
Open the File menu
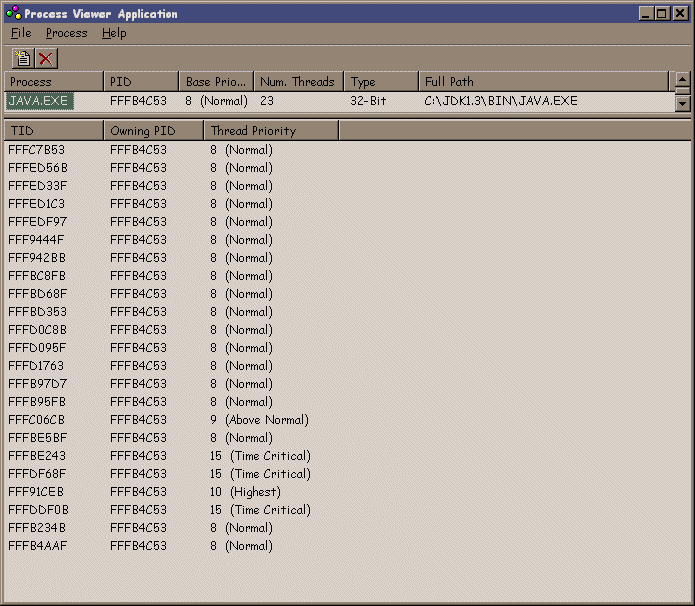[x=21, y=33]
